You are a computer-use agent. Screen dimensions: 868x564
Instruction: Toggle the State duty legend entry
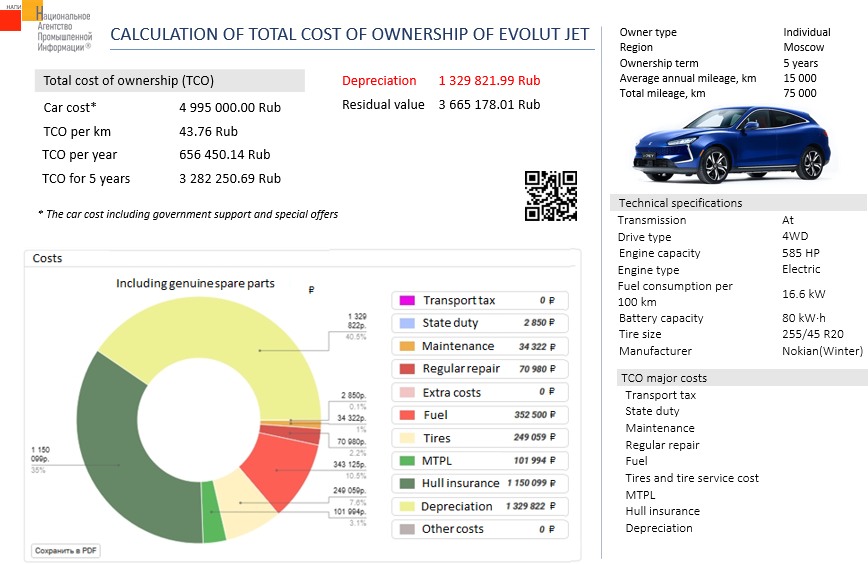coord(479,323)
